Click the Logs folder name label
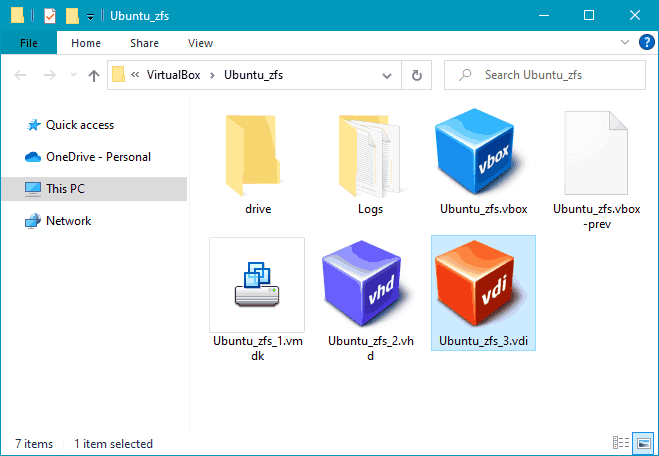Viewport: 659px width, 456px height. coord(370,209)
